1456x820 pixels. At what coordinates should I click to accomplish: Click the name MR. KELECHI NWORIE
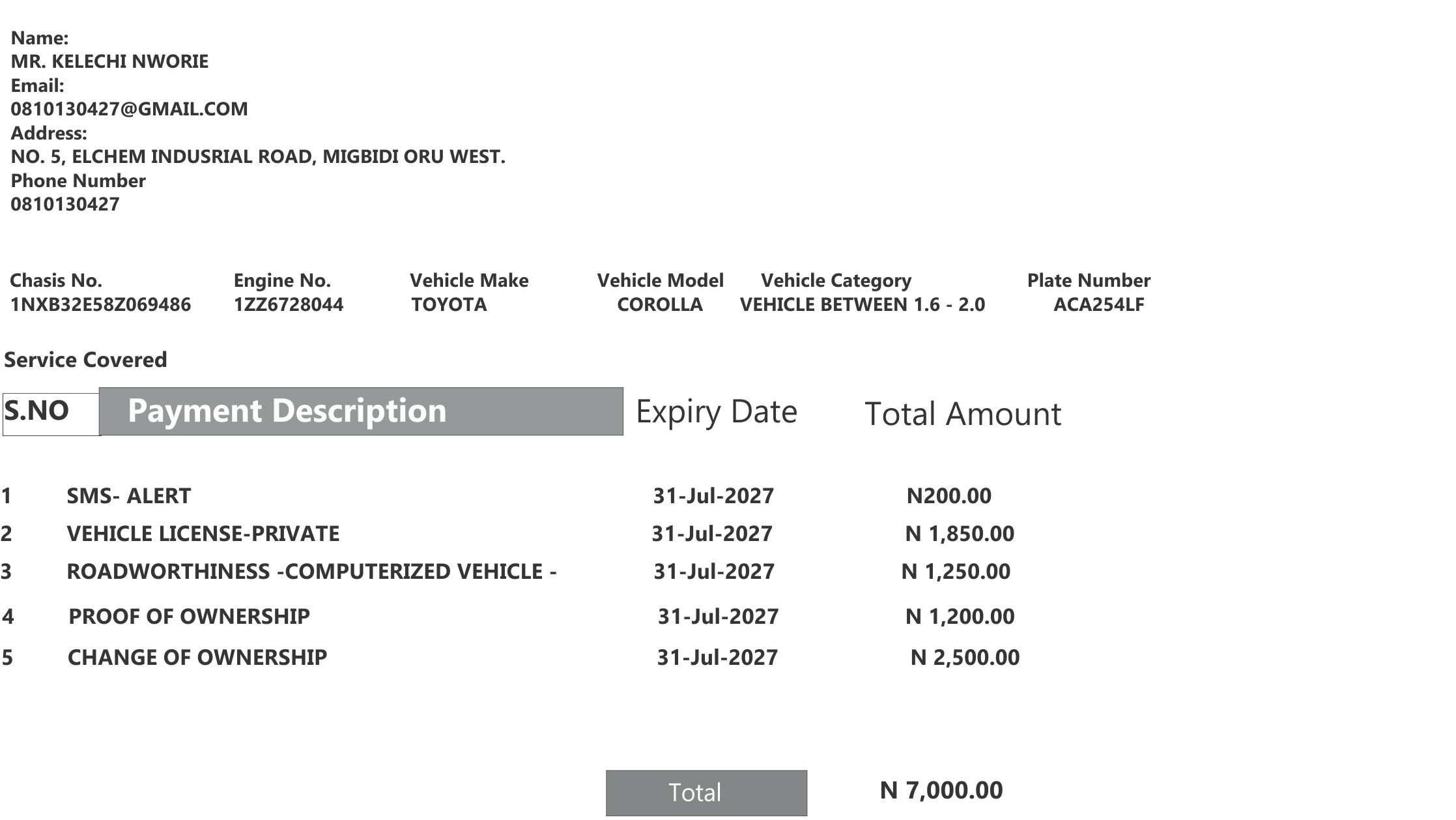point(109,61)
